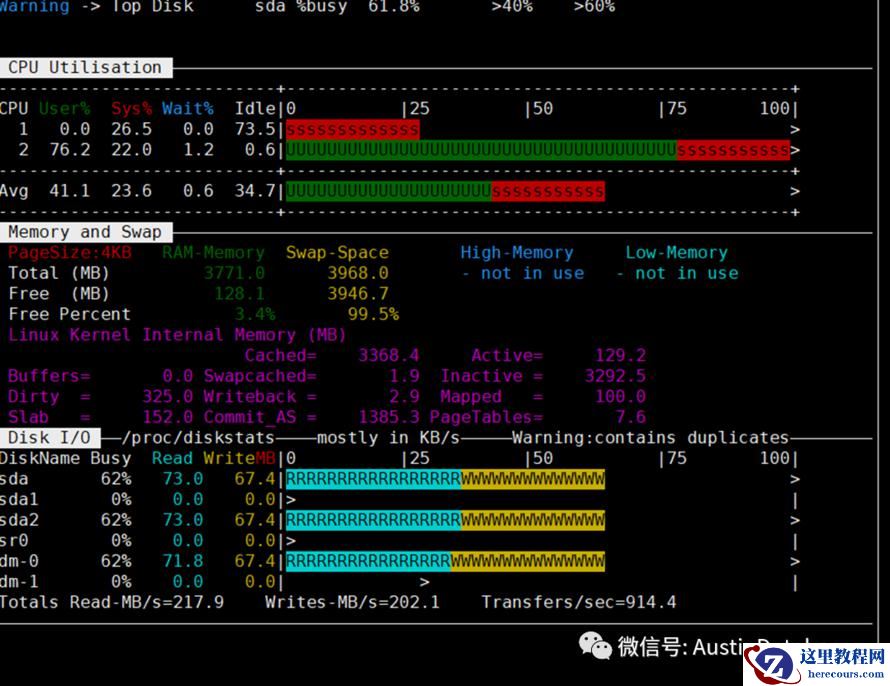This screenshot has width=890, height=686.
Task: Select the CPU 1 red system usage bar
Action: point(352,129)
